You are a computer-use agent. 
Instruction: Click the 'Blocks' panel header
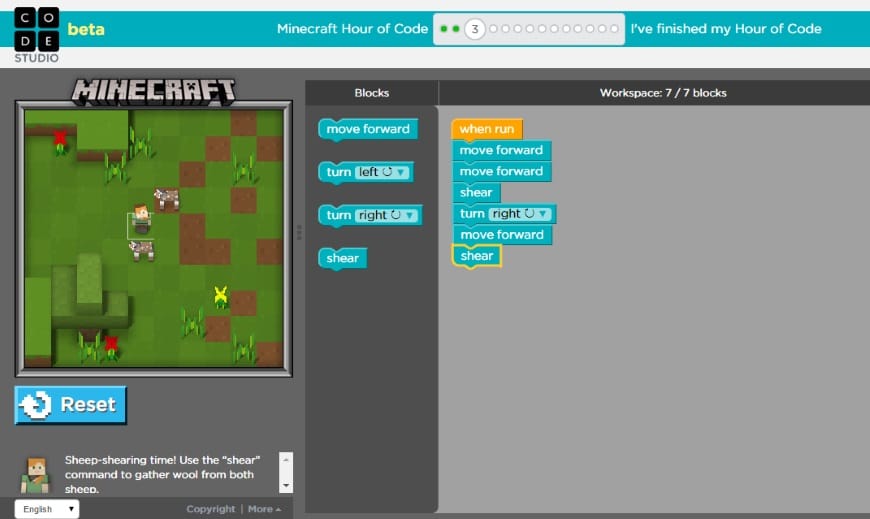point(372,93)
